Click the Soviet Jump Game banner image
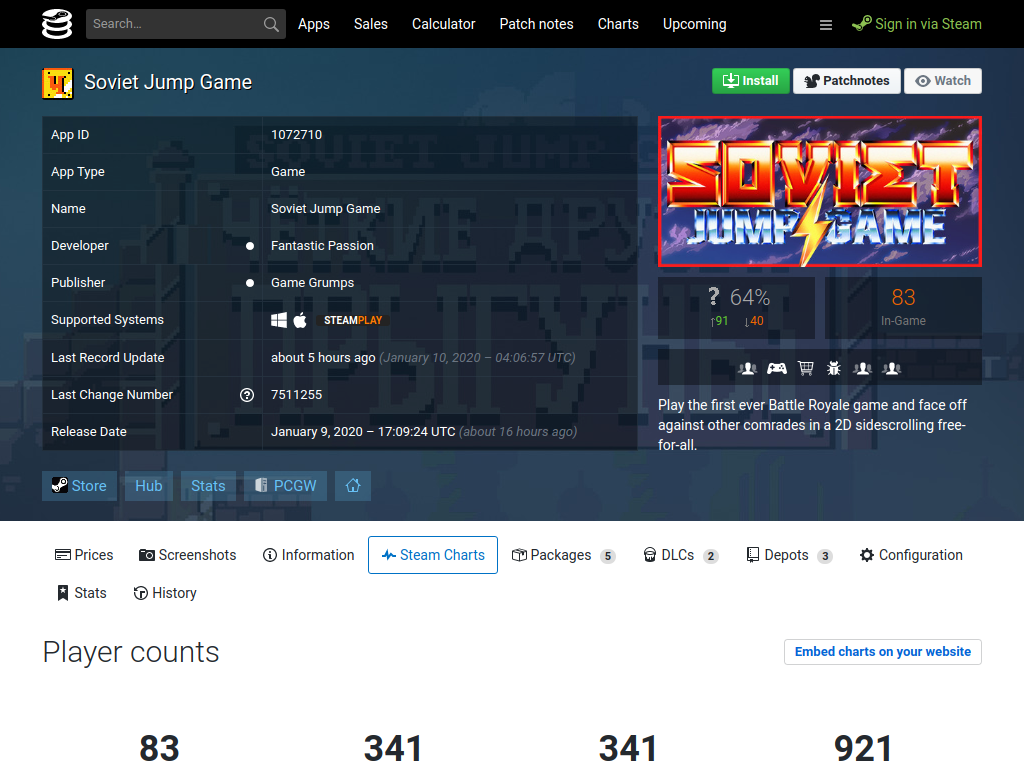The width and height of the screenshot is (1024, 768). pos(820,192)
